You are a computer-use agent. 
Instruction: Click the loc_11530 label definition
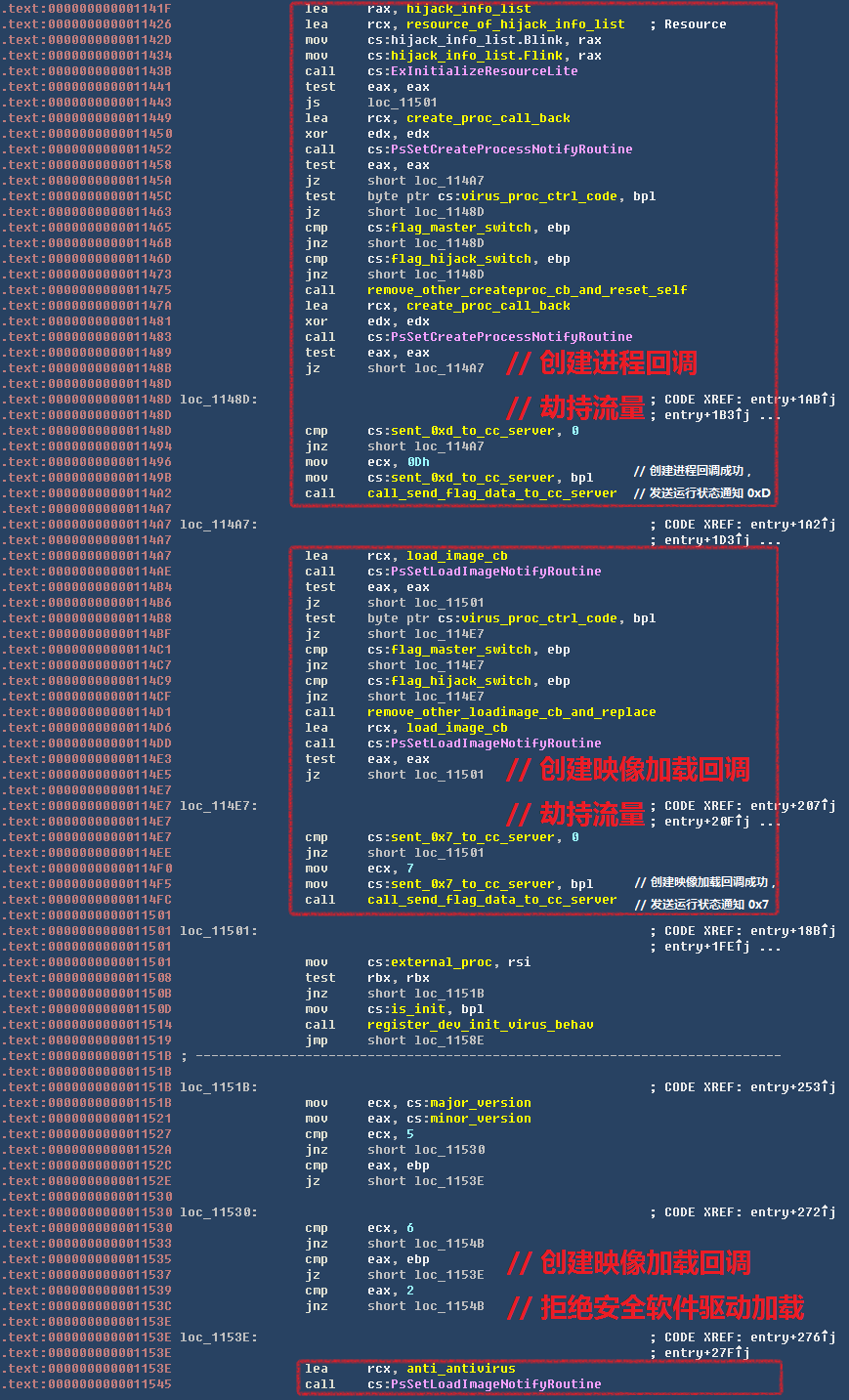(217, 1212)
